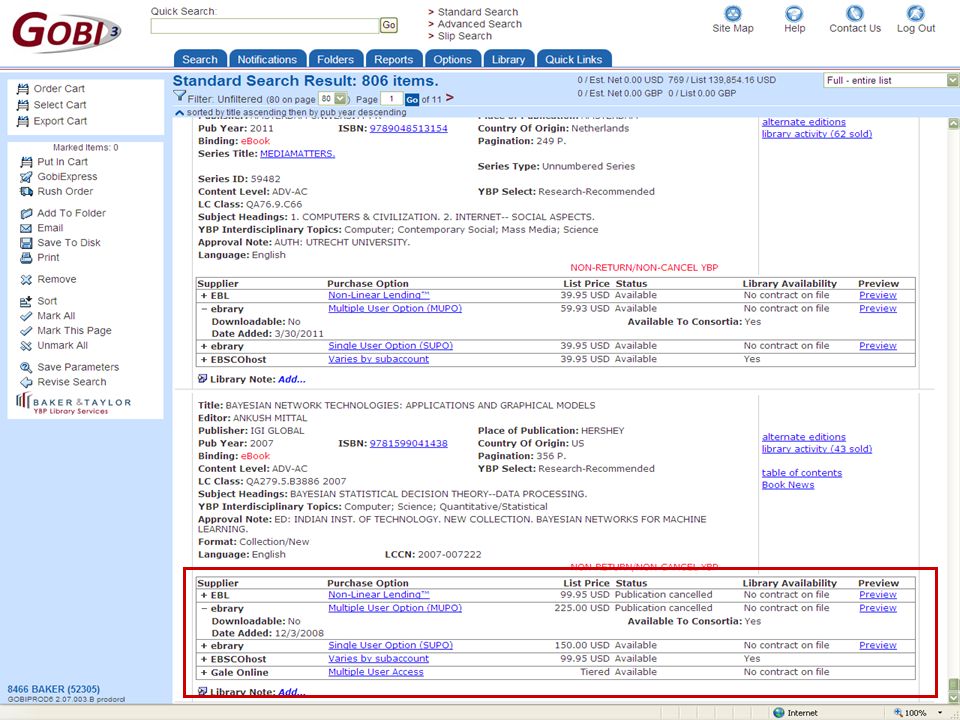Click inside the Quick Search field
The image size is (960, 720).
click(x=265, y=26)
